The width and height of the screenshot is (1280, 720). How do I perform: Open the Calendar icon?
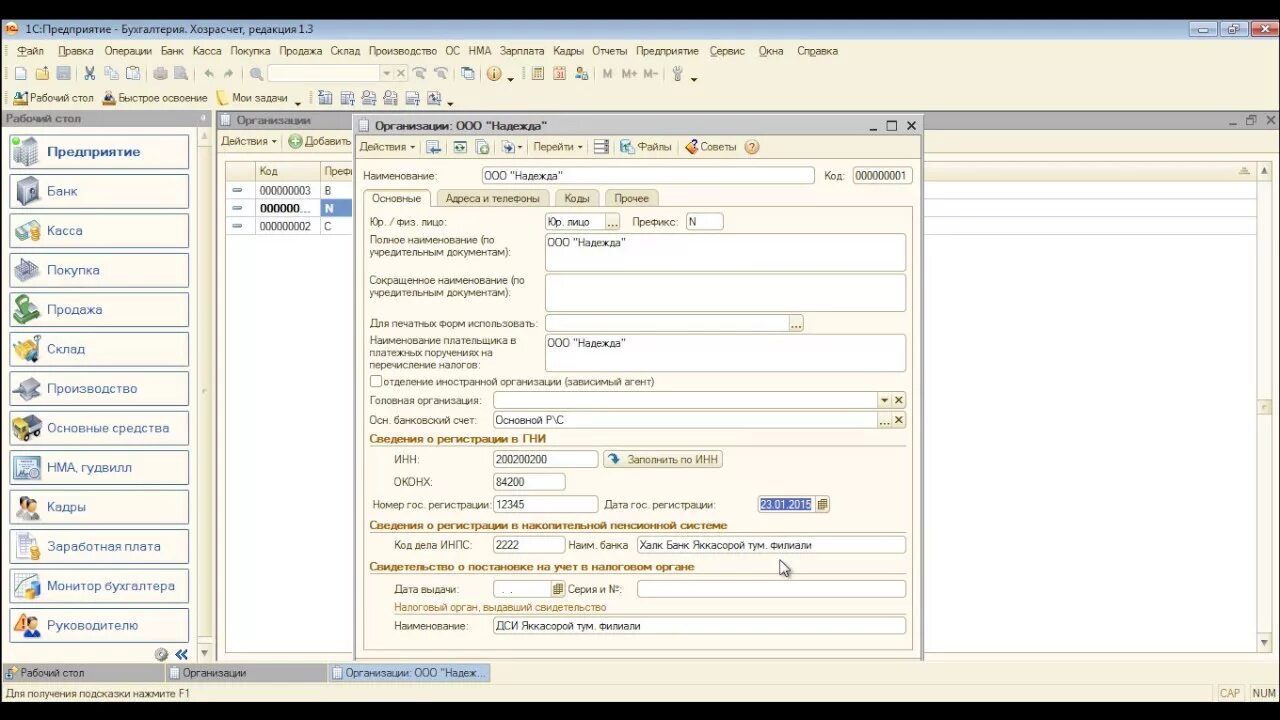coord(559,74)
